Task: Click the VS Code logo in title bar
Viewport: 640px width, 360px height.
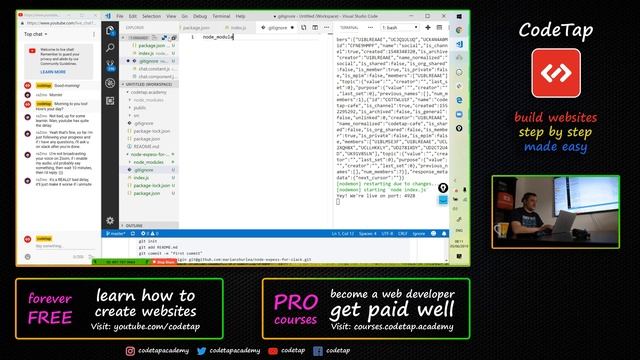Action: coord(108,16)
